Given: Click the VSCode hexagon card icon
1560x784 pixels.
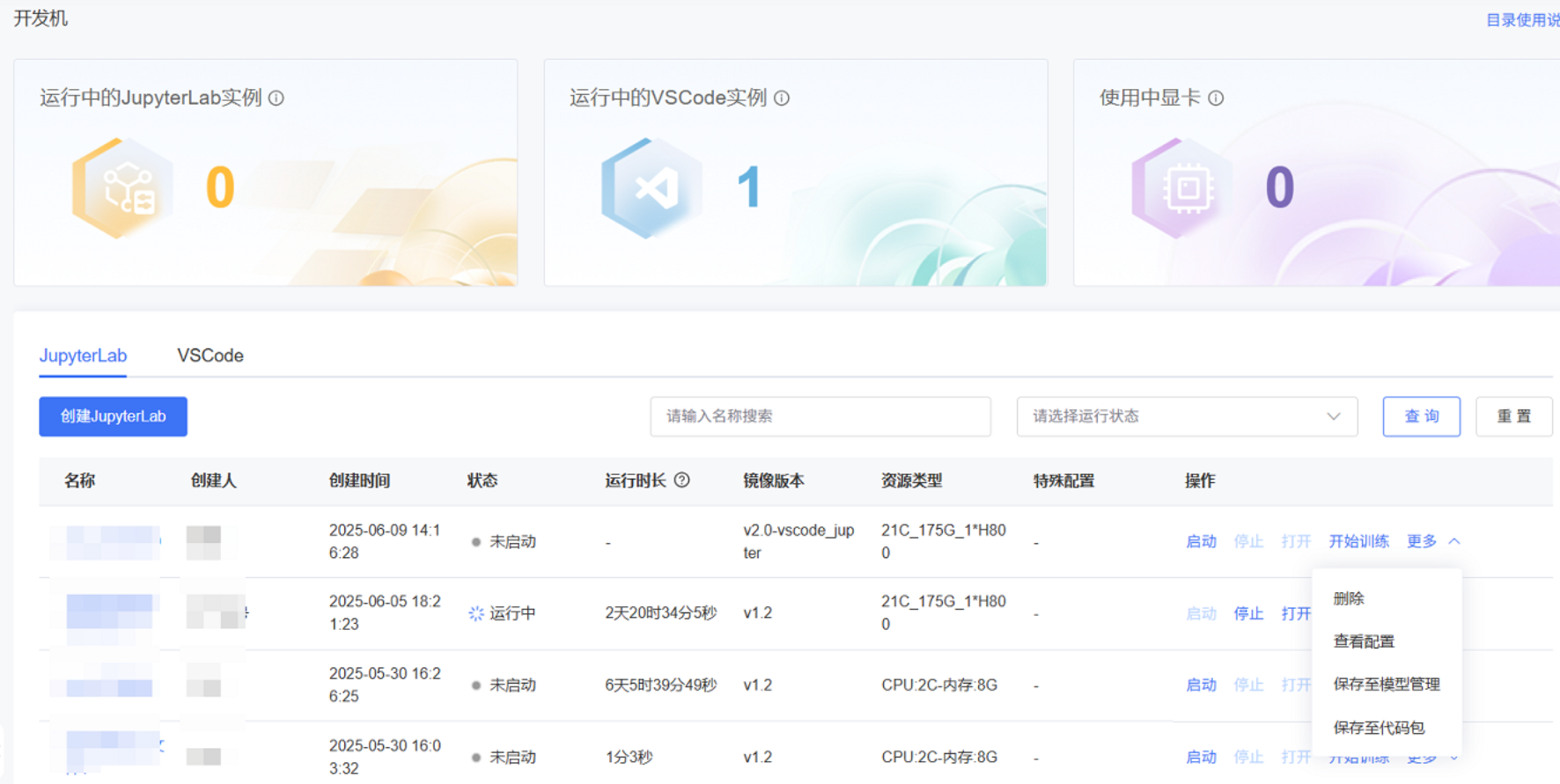Looking at the screenshot, I should (x=651, y=187).
